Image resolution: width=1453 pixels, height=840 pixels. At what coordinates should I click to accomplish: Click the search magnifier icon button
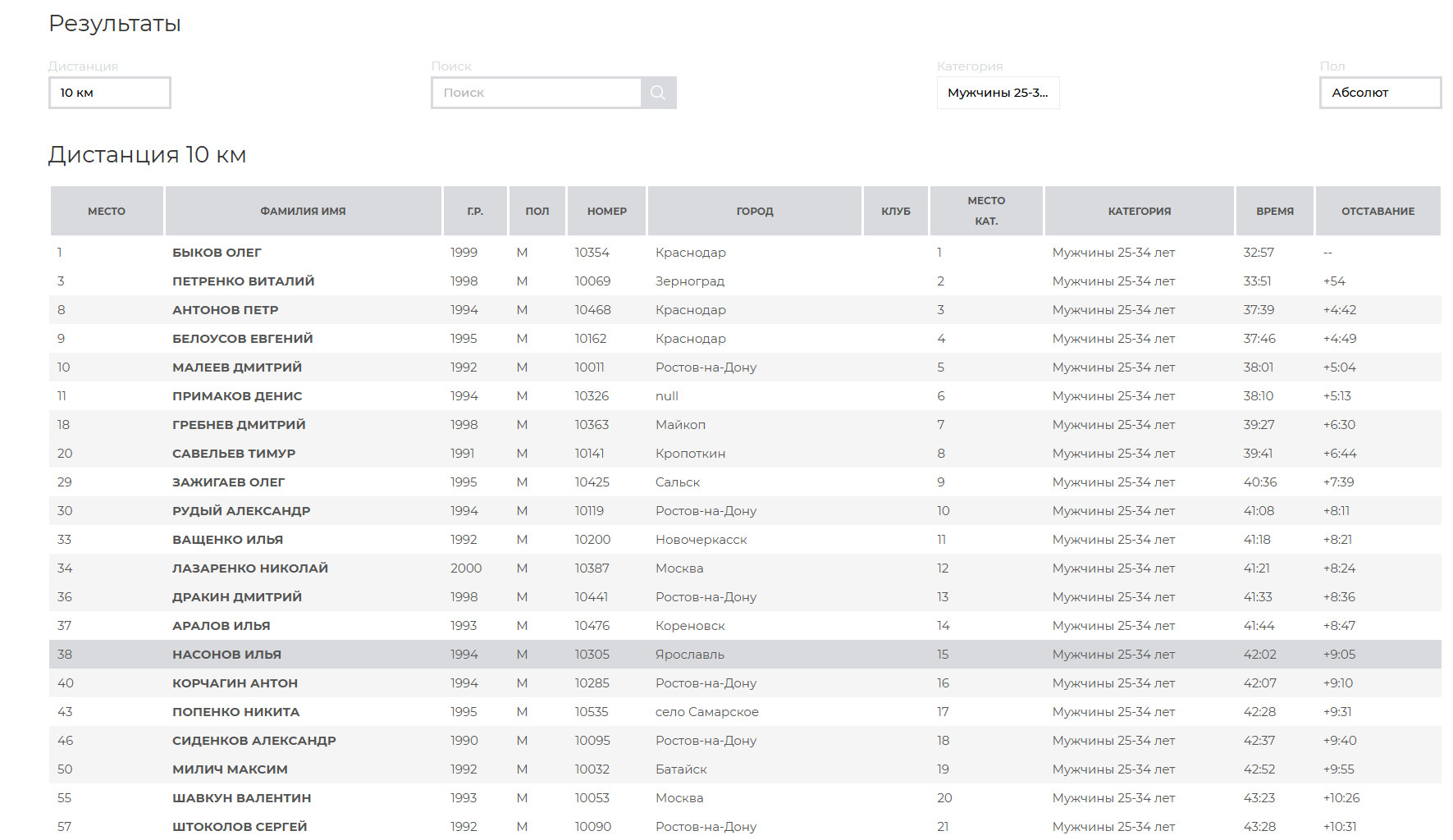coord(658,93)
